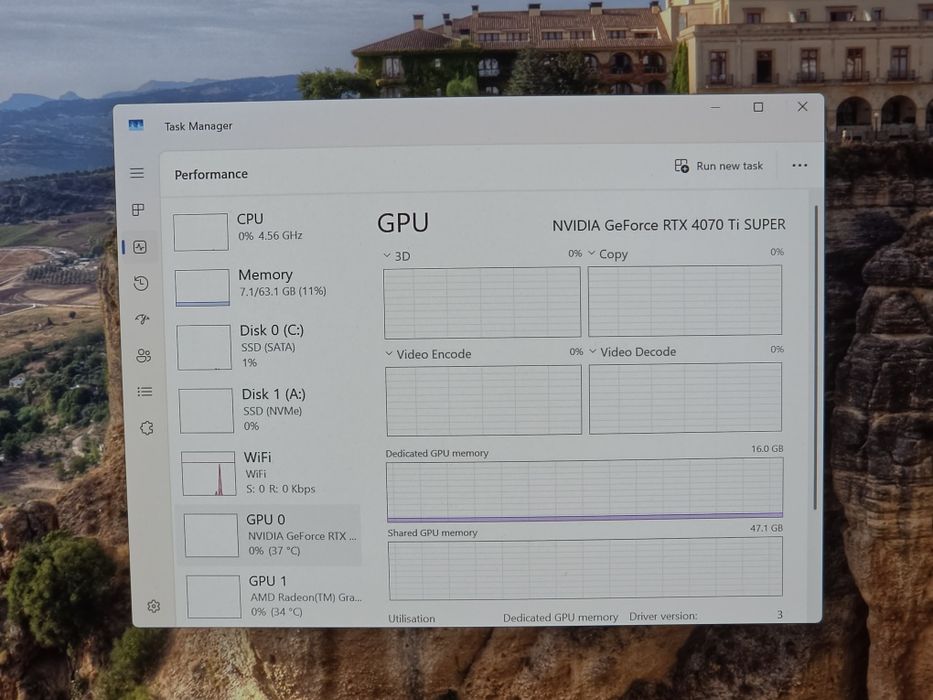This screenshot has height=700, width=933.
Task: Select Disk 1 (A:) entry
Action: 270,410
